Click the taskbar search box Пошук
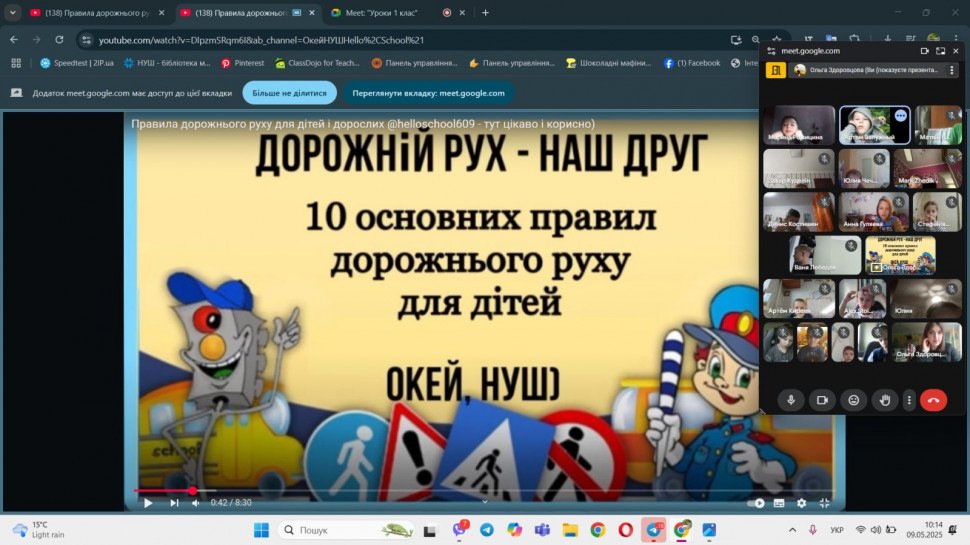Image resolution: width=970 pixels, height=545 pixels. (347, 530)
